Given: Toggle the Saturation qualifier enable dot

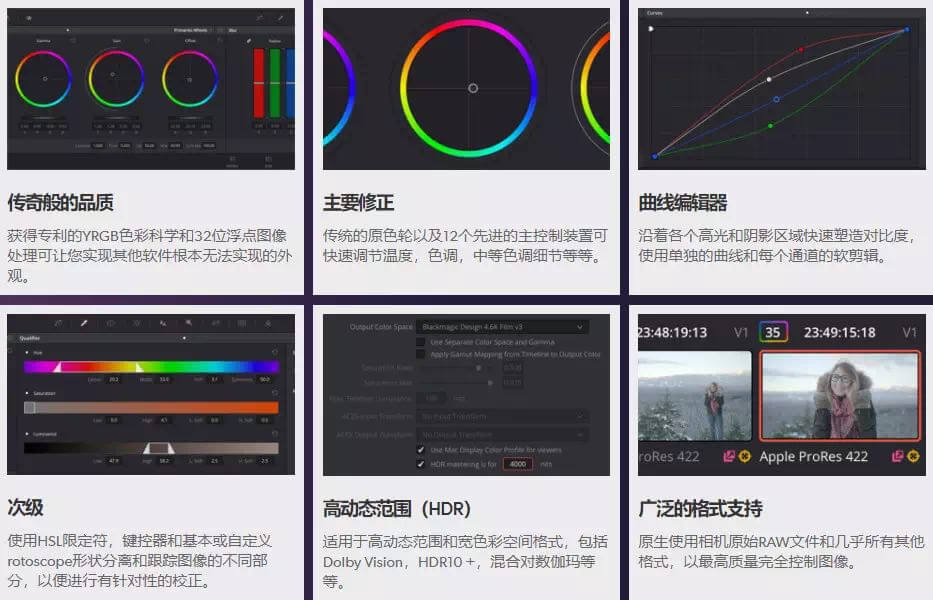Looking at the screenshot, I should point(27,393).
